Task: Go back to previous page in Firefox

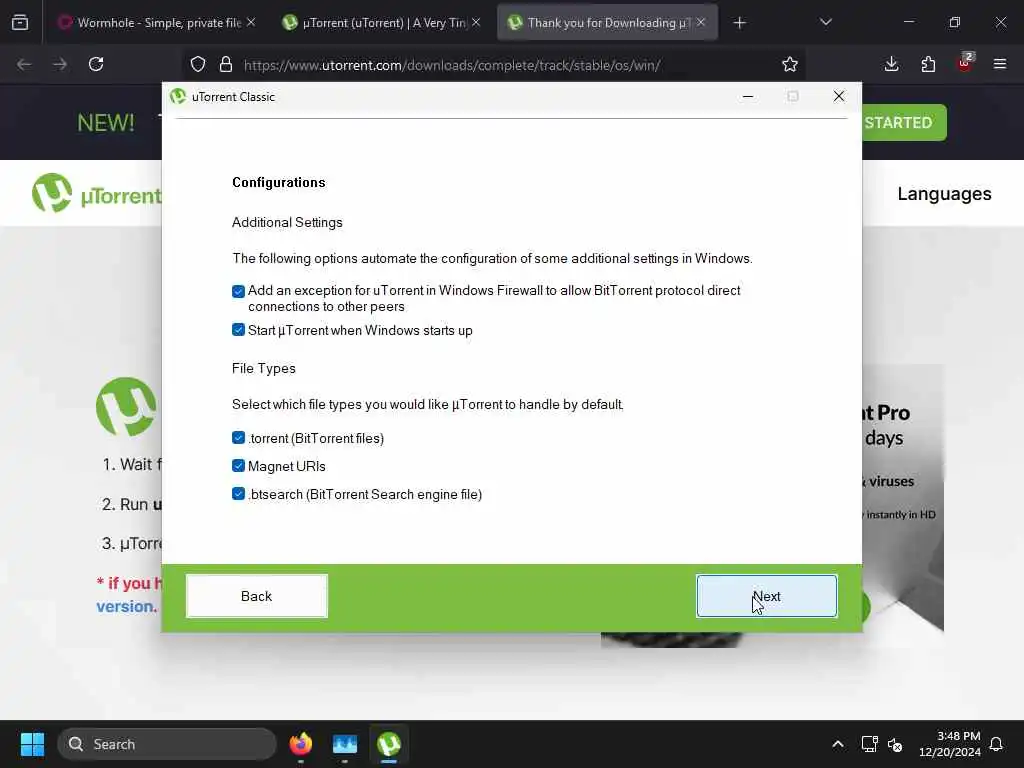Action: click(x=24, y=64)
